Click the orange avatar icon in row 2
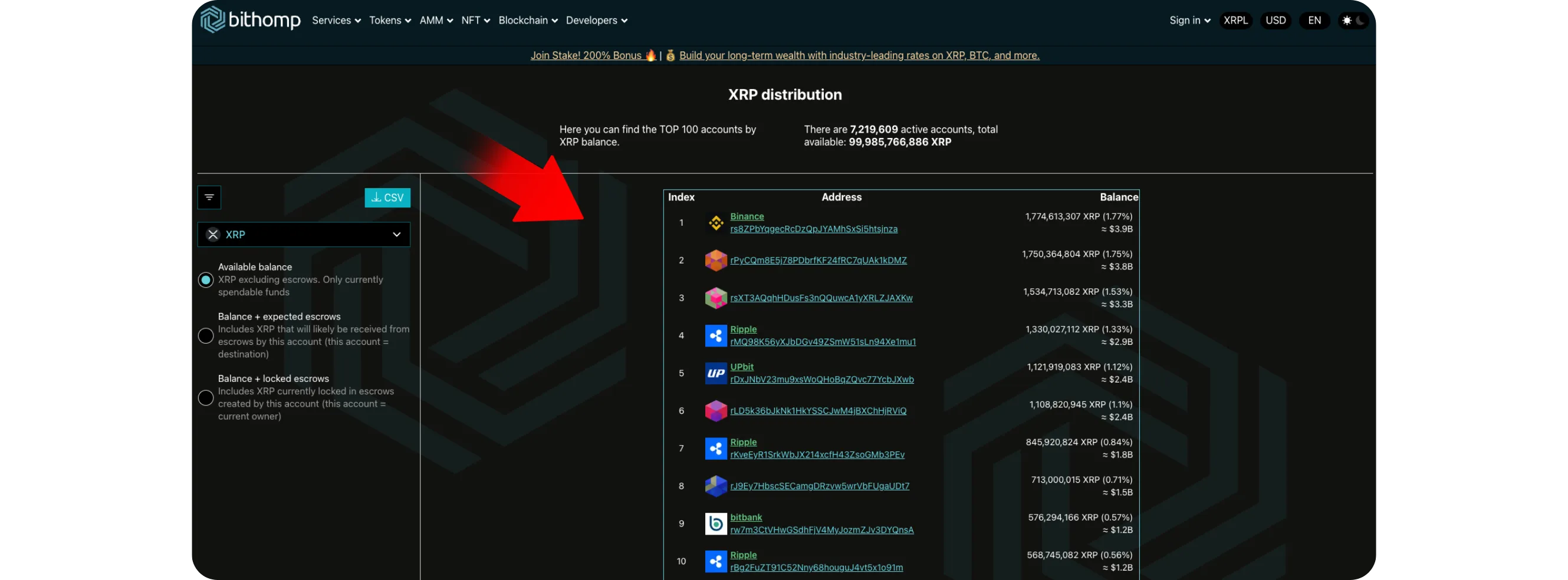 (716, 261)
